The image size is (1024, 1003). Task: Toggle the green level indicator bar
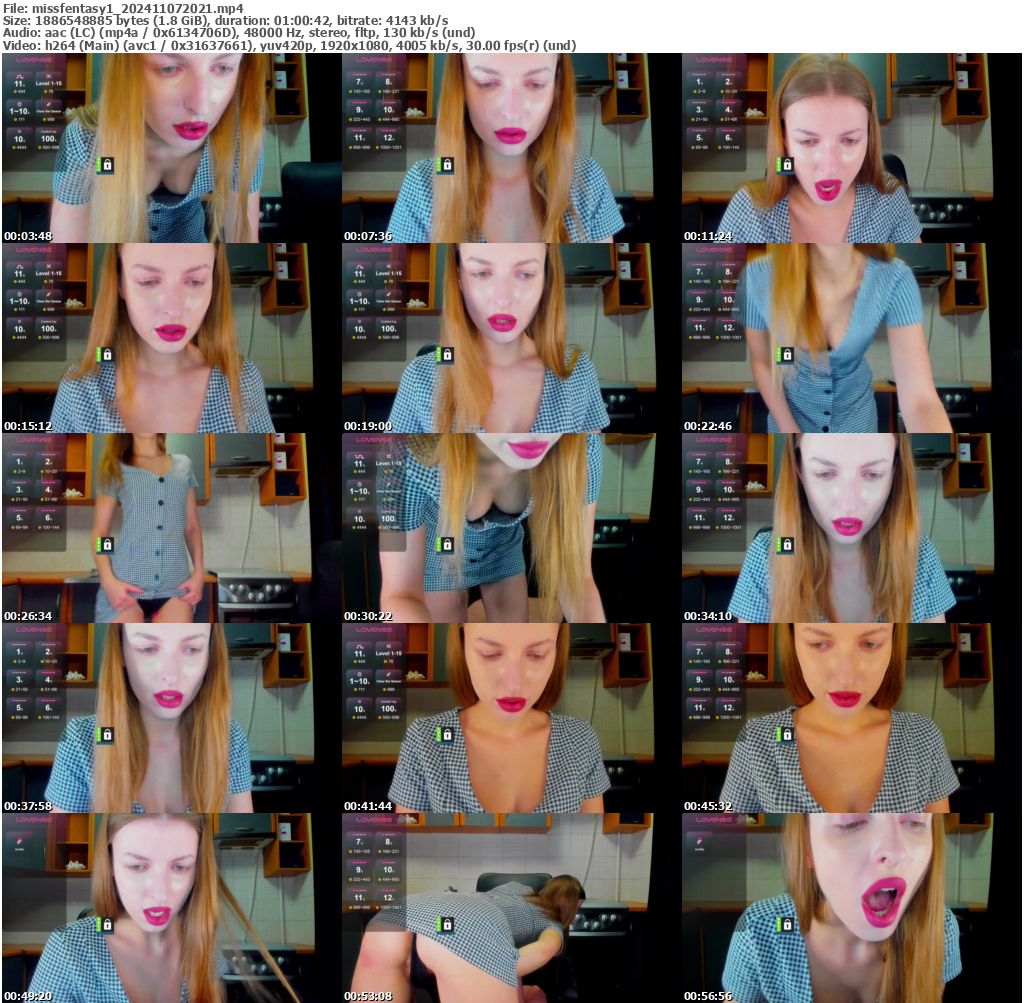click(99, 163)
